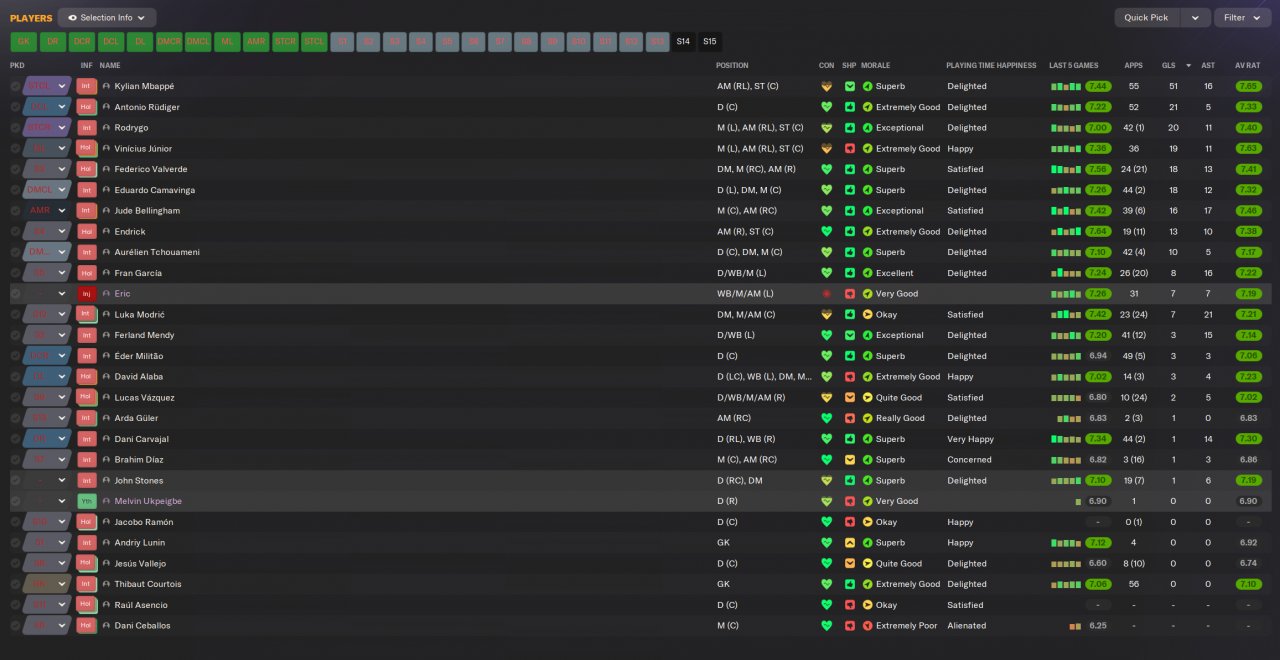The image size is (1280, 660).
Task: Open Kylian Mbappé's STCL position dropdown
Action: click(48, 86)
